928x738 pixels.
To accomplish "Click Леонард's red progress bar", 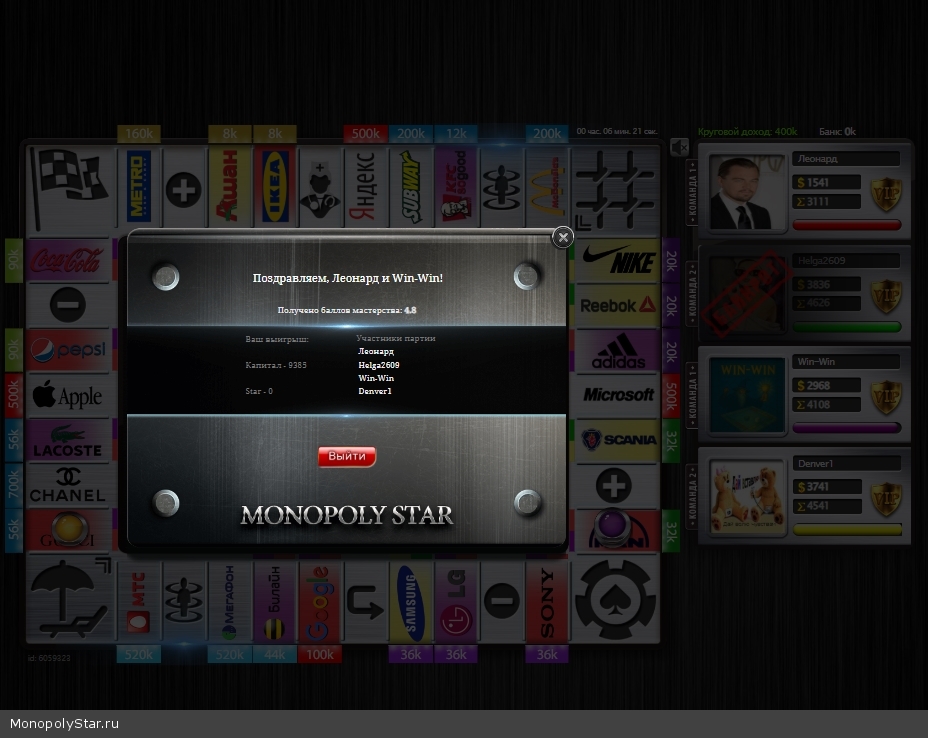I will [847, 224].
